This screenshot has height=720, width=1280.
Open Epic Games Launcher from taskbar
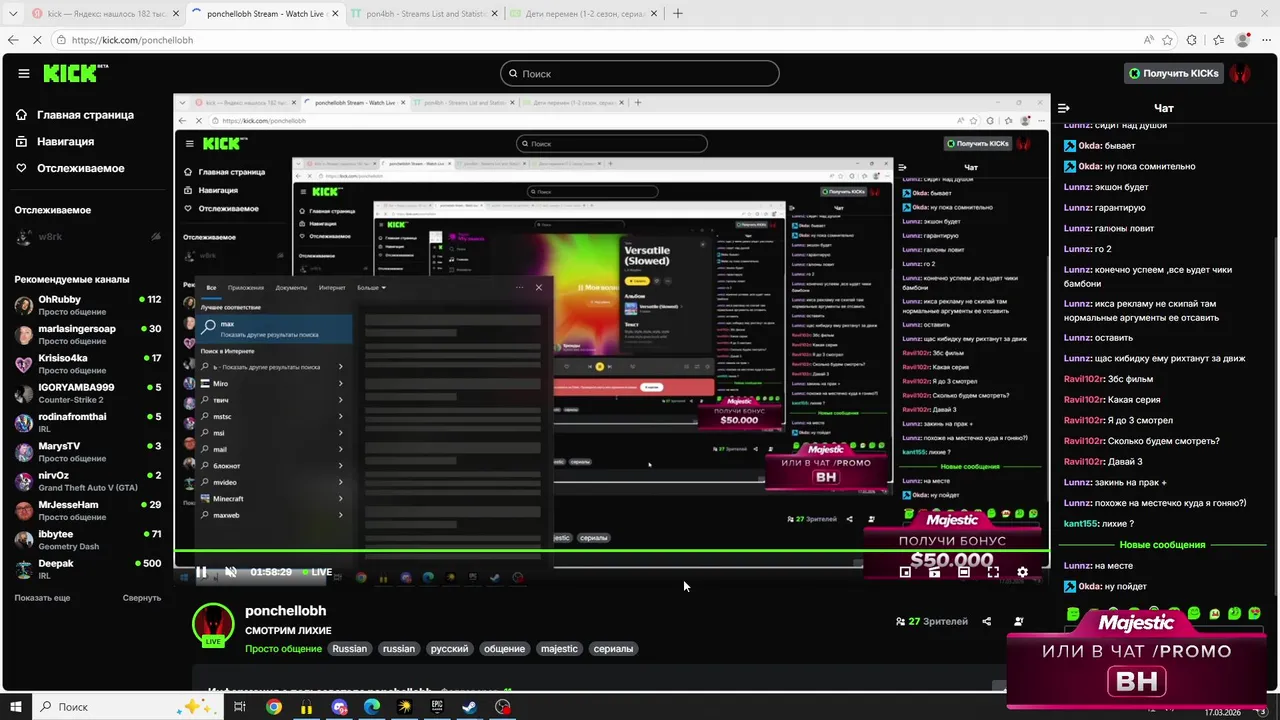pos(437,707)
